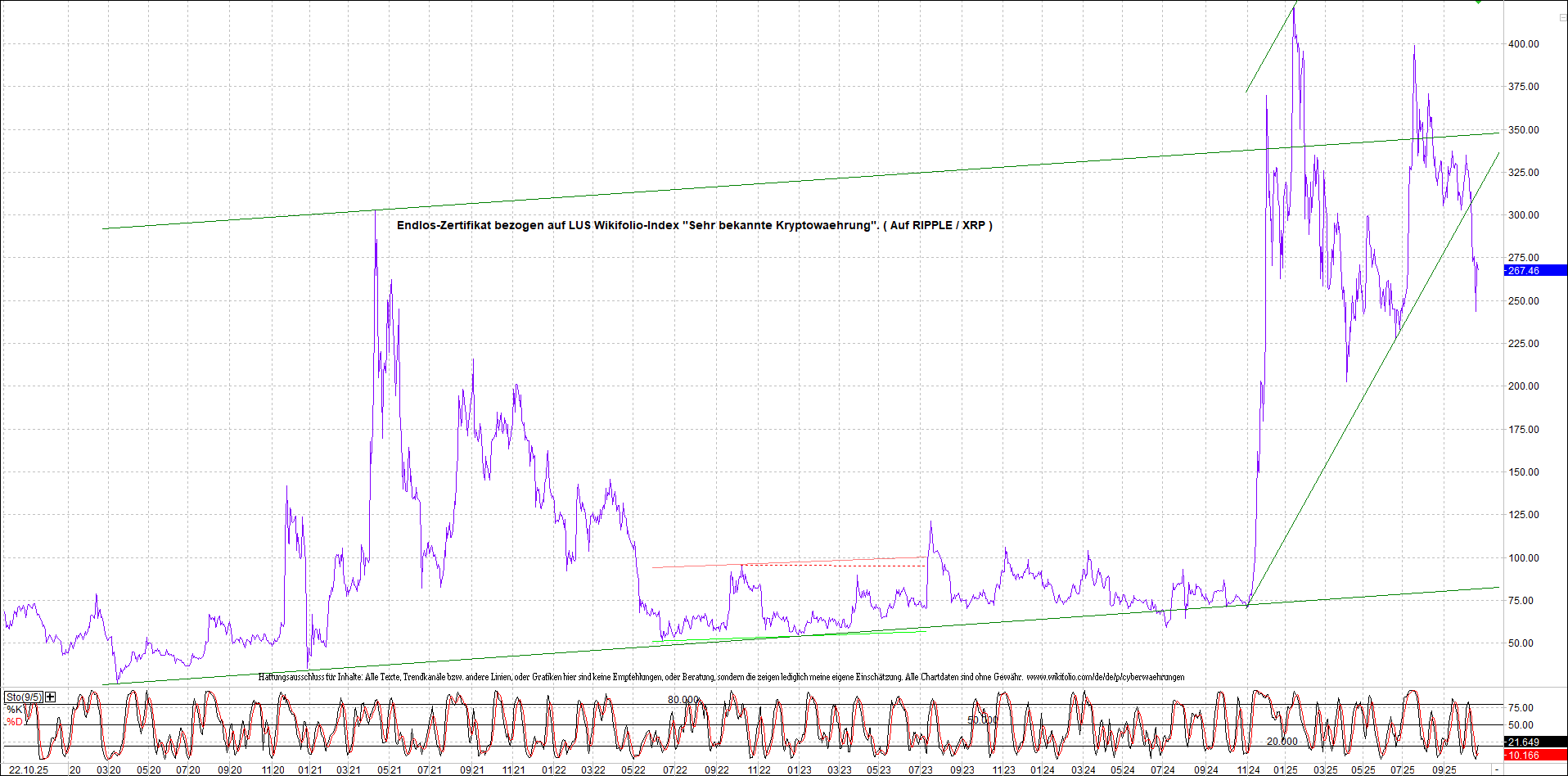Viewport: 1568px width, 776px height.
Task: Select the chart title text about RIPPLE / XRP
Action: pos(694,225)
